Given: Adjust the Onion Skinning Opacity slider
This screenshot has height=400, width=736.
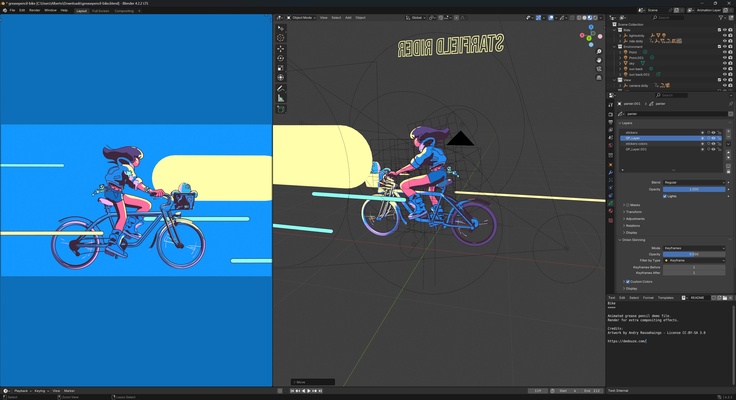Looking at the screenshot, I should coord(694,254).
